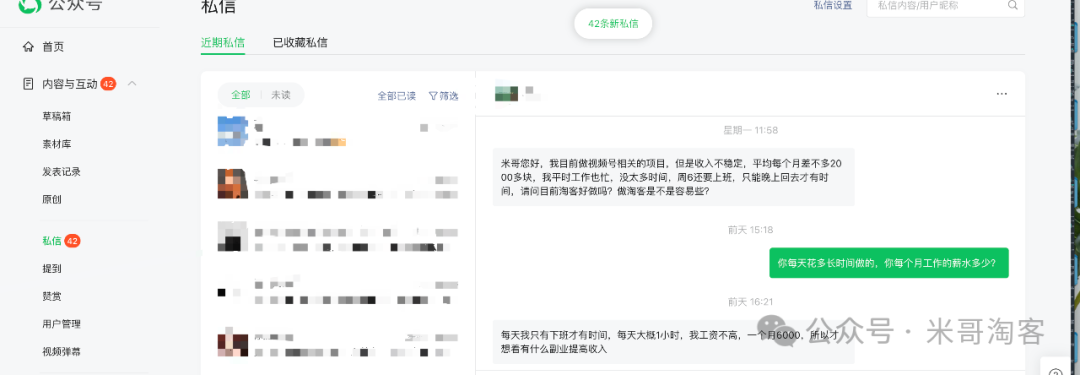Screen dimensions: 1080x375
Task: Open 发表记录 in sidebar
Action: 61,172
